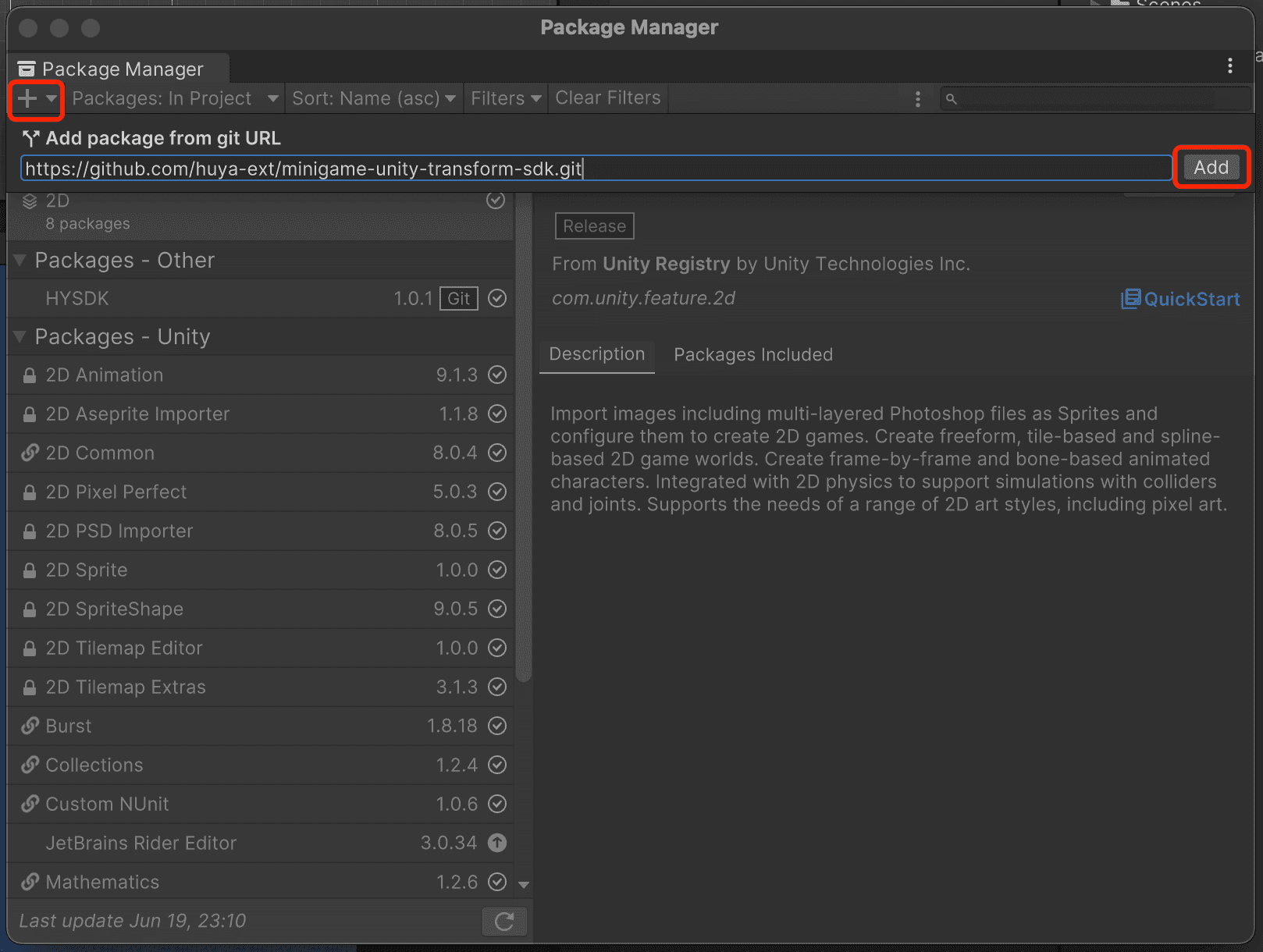Click the link icon beside Burst
The width and height of the screenshot is (1263, 952).
point(30,726)
